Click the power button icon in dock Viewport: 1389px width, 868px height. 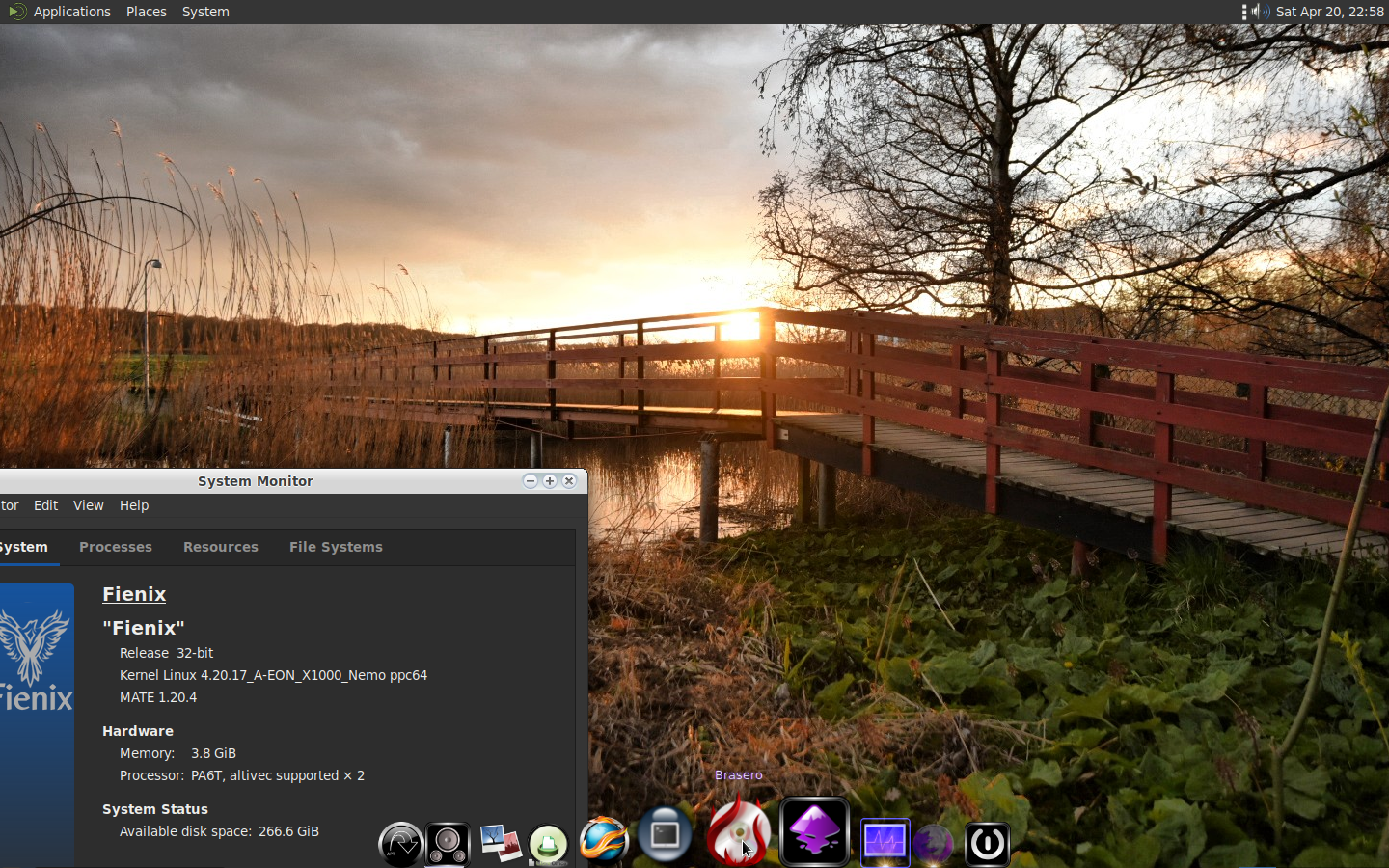[x=987, y=844]
